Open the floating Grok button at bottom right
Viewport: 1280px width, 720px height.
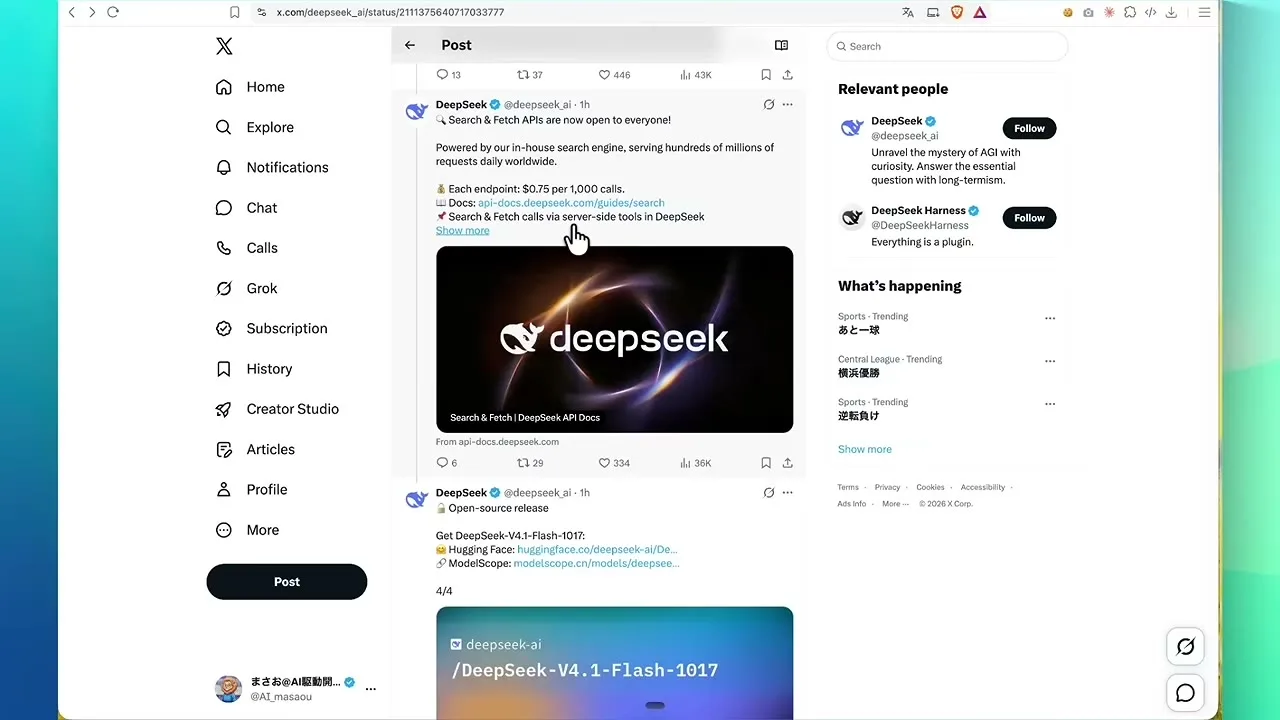(1185, 647)
